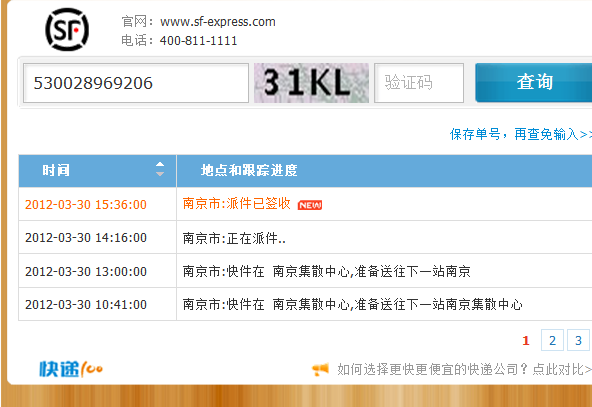
Task: Select the 2012-03-30 13:00:00 timestamp
Action: tap(86, 271)
